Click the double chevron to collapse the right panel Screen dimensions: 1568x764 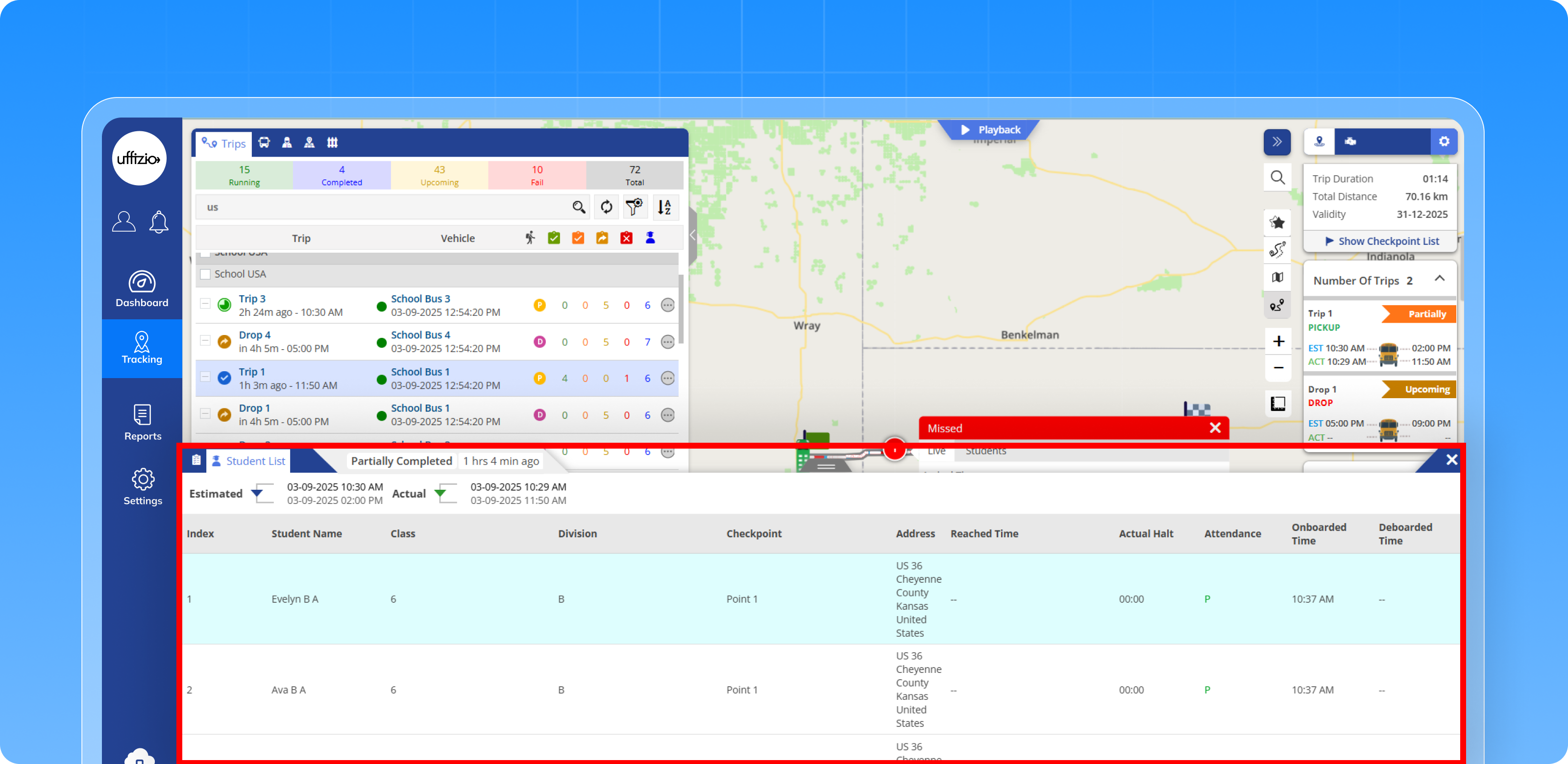1276,142
